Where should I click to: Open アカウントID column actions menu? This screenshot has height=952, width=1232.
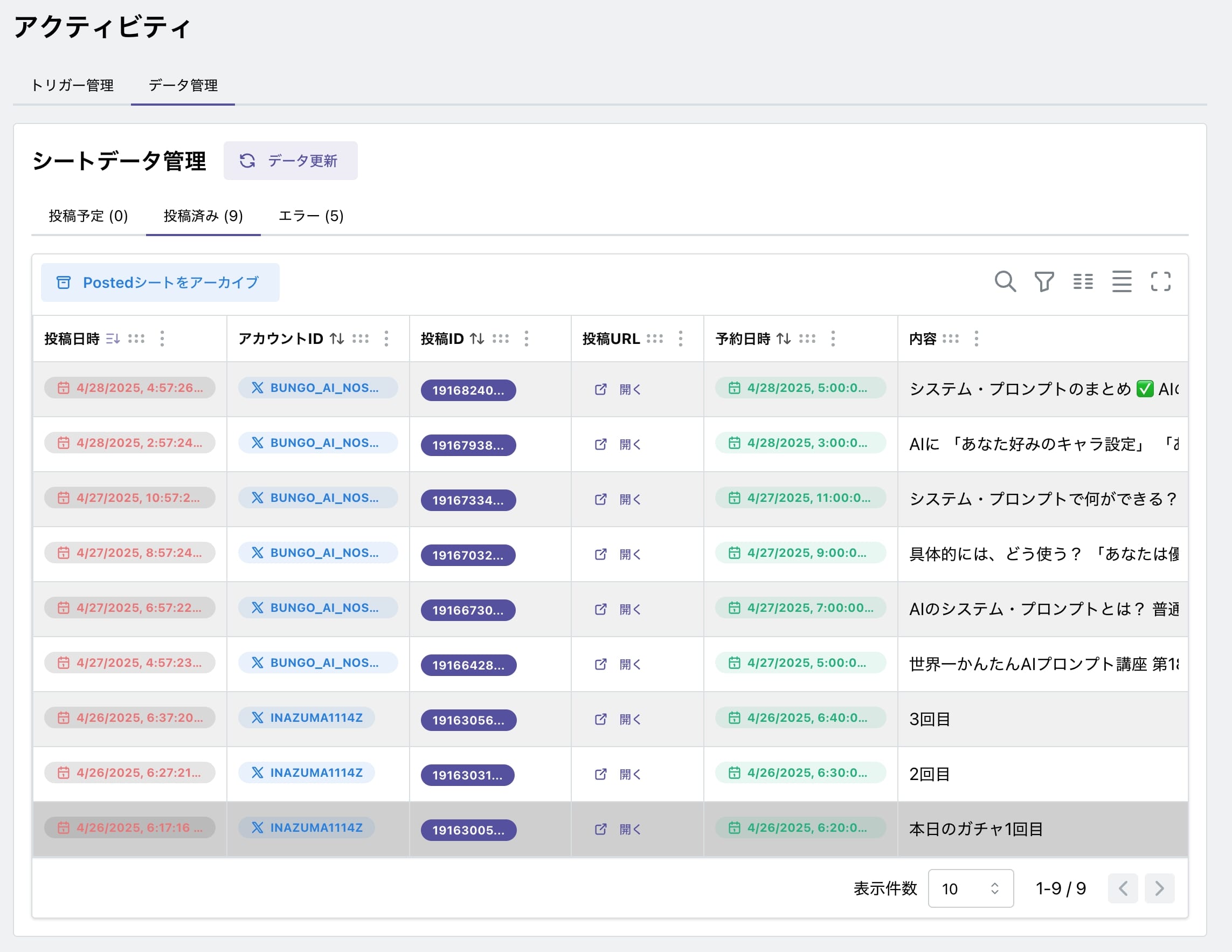[386, 339]
